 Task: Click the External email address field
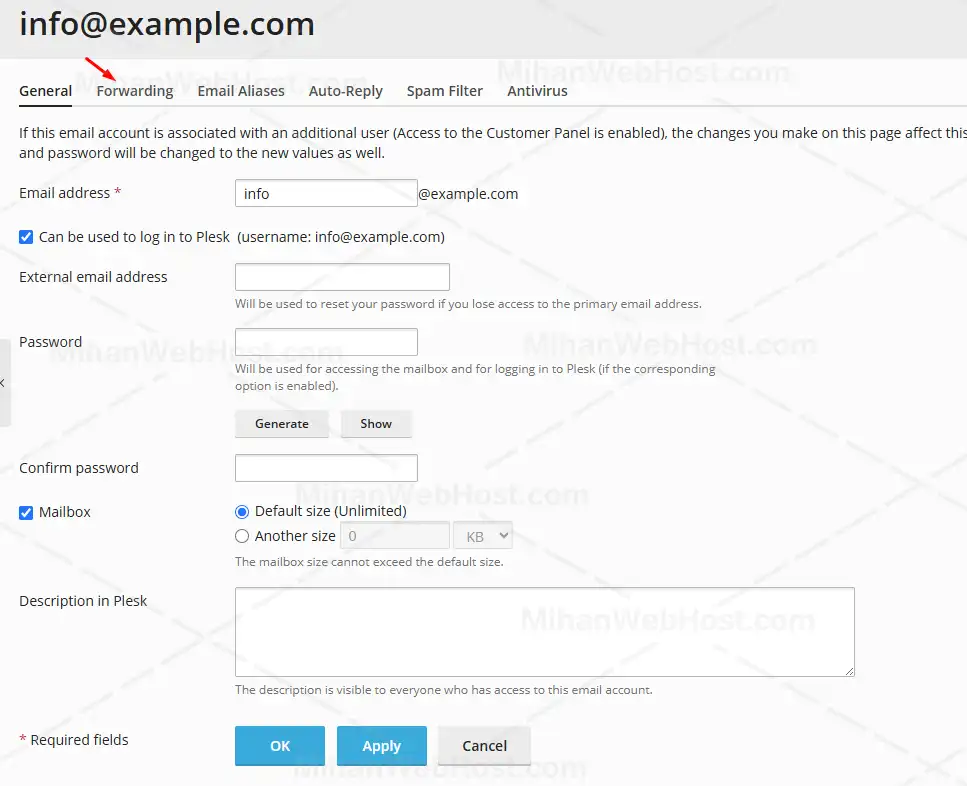(x=342, y=277)
